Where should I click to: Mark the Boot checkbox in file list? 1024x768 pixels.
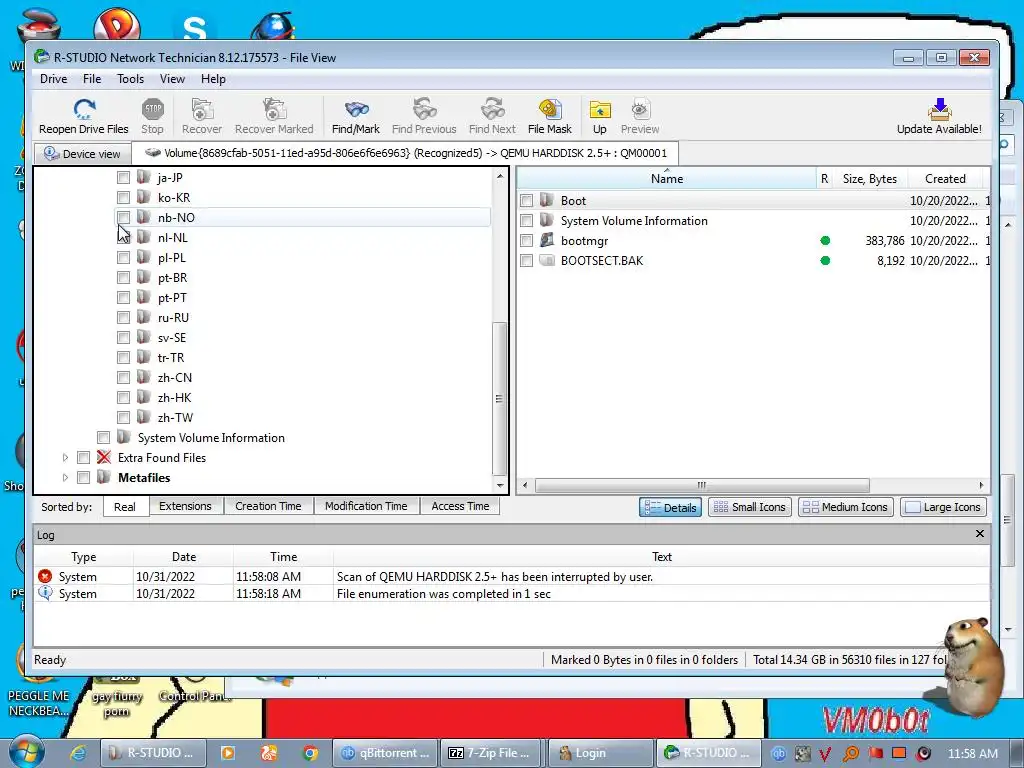click(526, 200)
